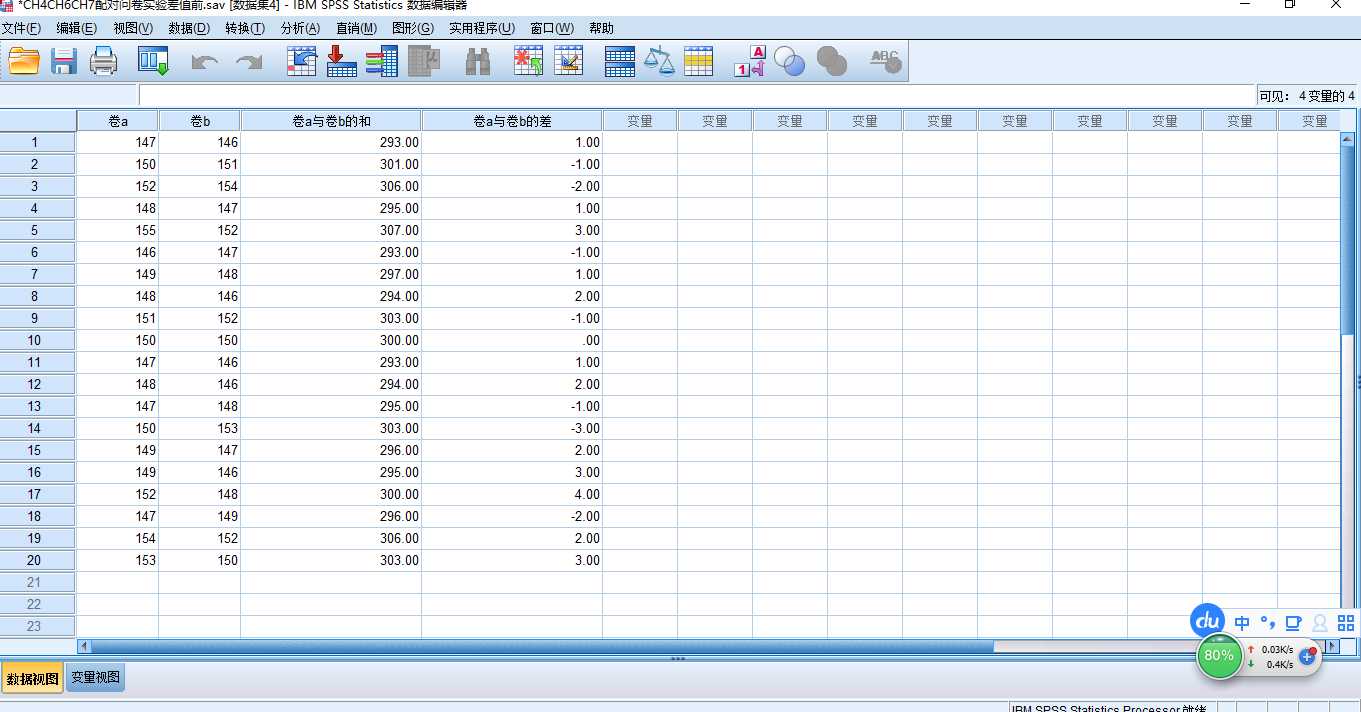Image resolution: width=1361 pixels, height=712 pixels.
Task: Click cell 307.00 in row 5
Action: (x=331, y=230)
